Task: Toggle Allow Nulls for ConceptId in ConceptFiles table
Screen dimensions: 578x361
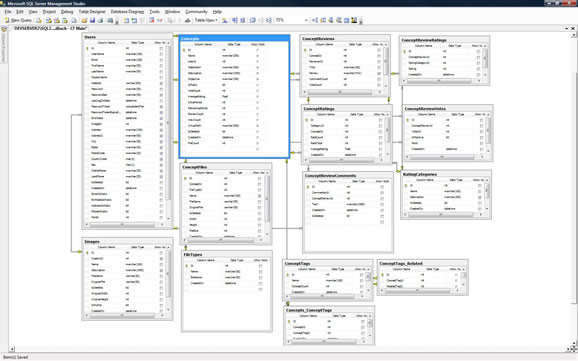Action: [260, 184]
